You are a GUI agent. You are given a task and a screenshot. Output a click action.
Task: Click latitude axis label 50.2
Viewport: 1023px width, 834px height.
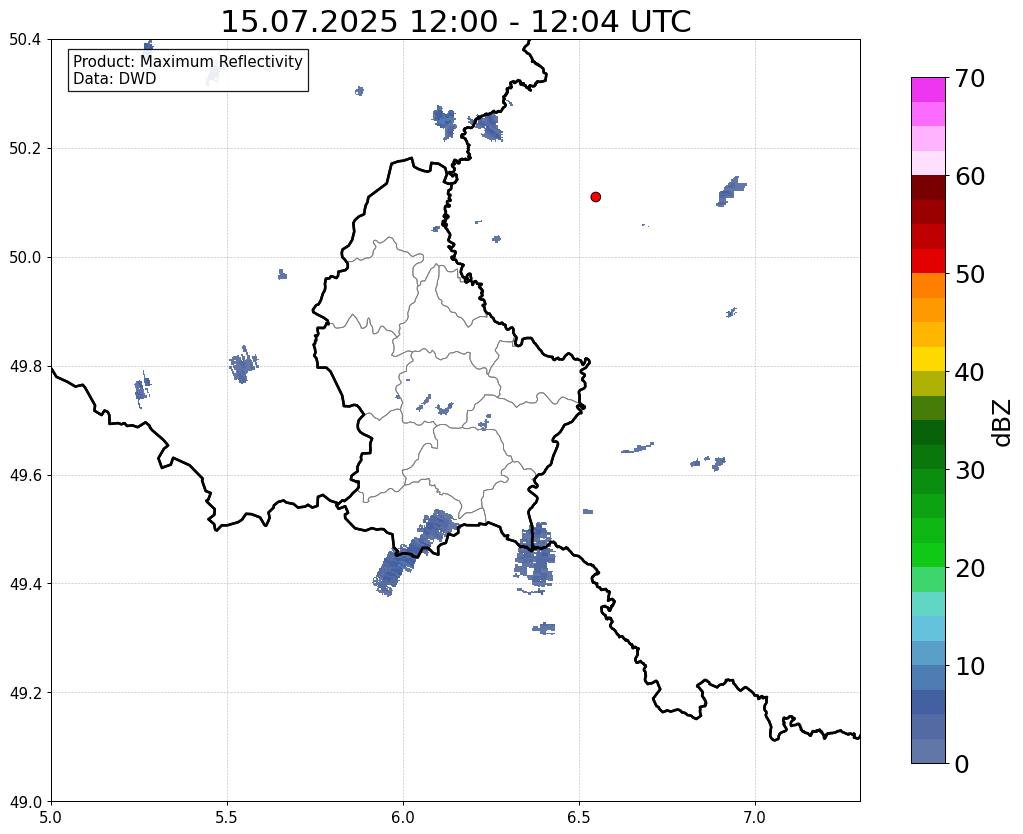pyautogui.click(x=25, y=148)
